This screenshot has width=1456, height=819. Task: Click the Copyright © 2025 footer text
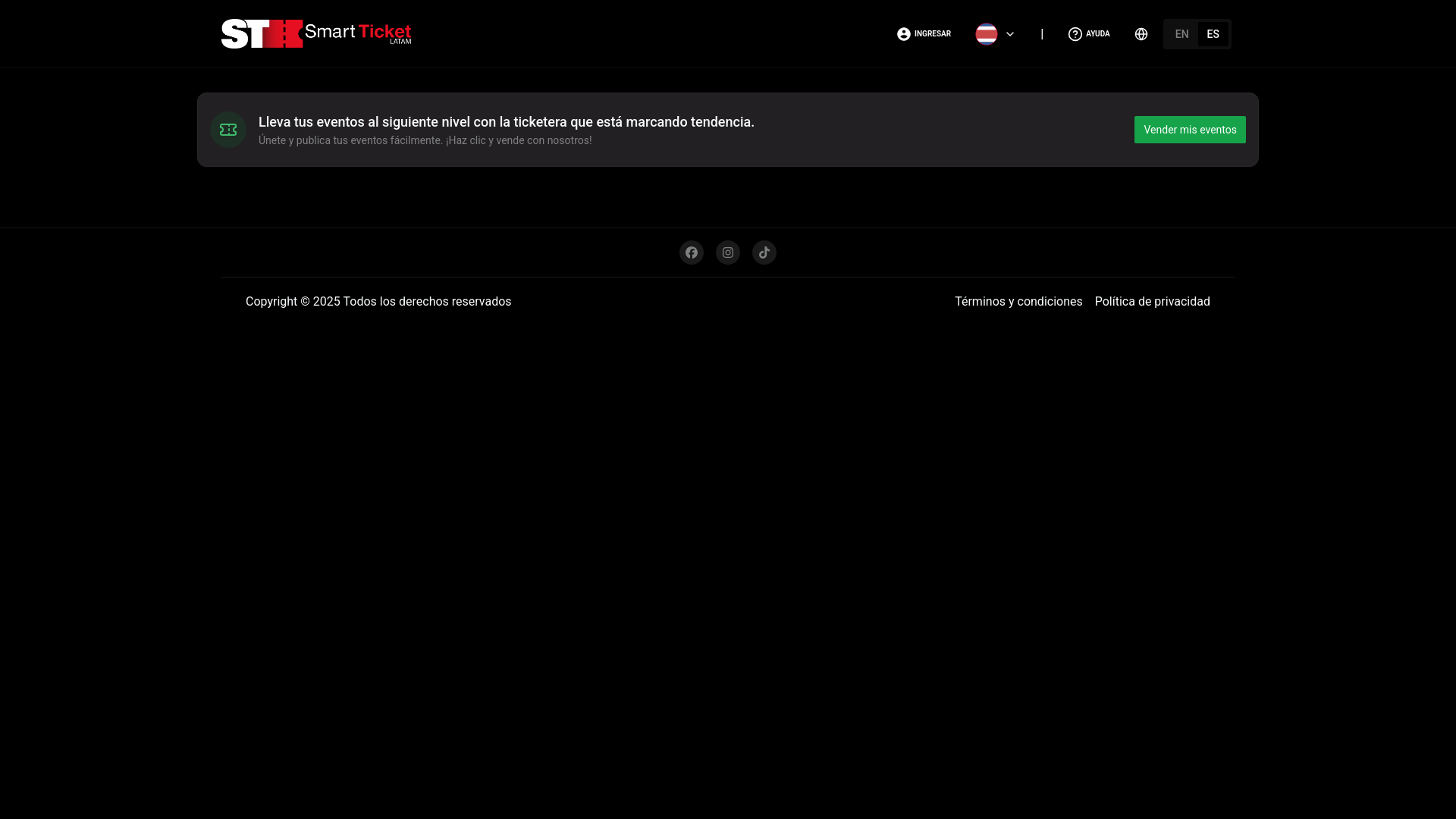point(378,302)
